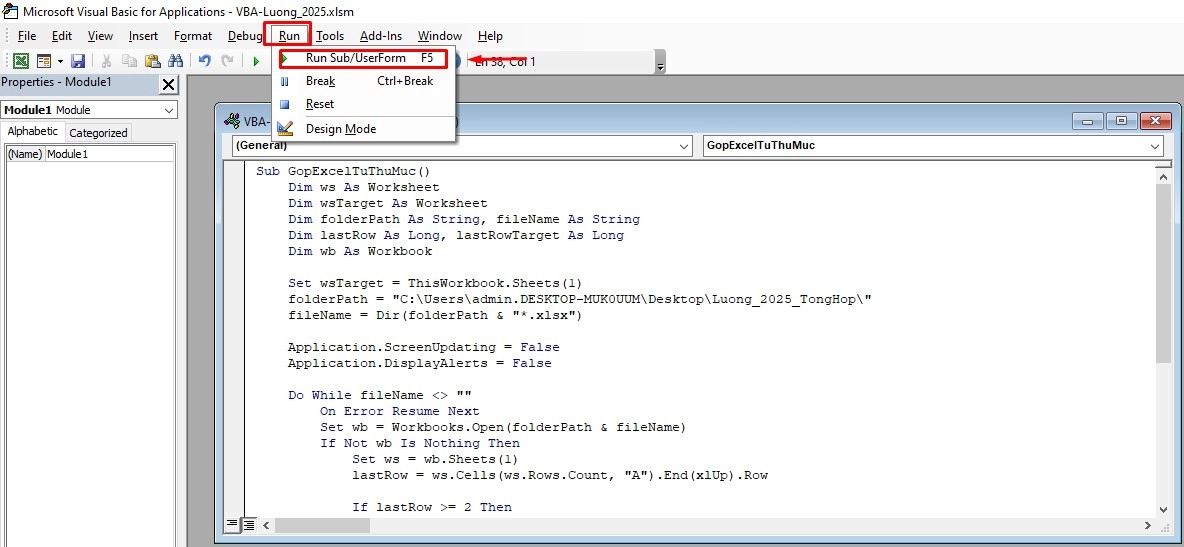Switch to Procedure View at code window bottom
The width and height of the screenshot is (1184, 547).
point(233,524)
